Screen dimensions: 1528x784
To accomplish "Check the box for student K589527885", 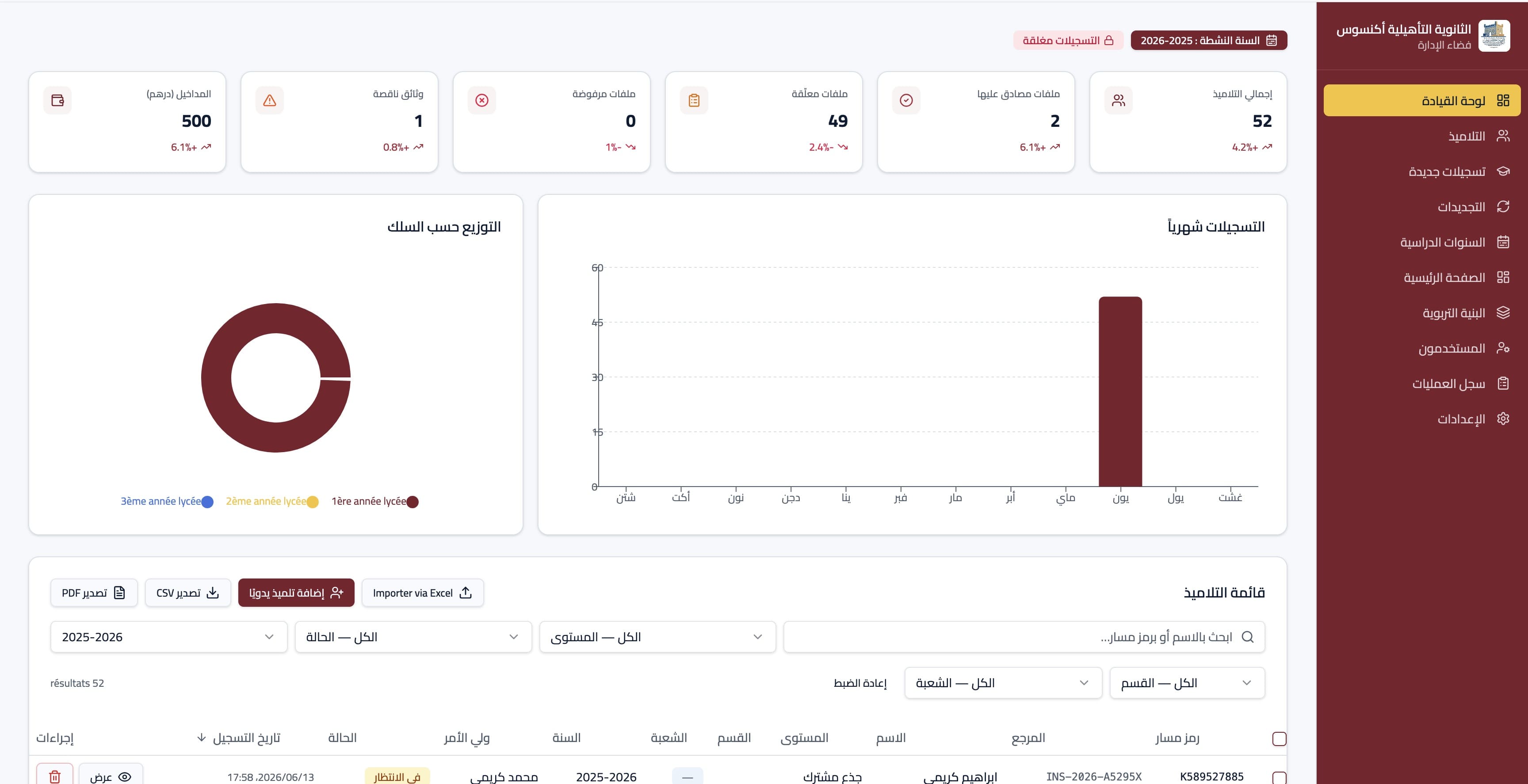I will (x=1280, y=777).
